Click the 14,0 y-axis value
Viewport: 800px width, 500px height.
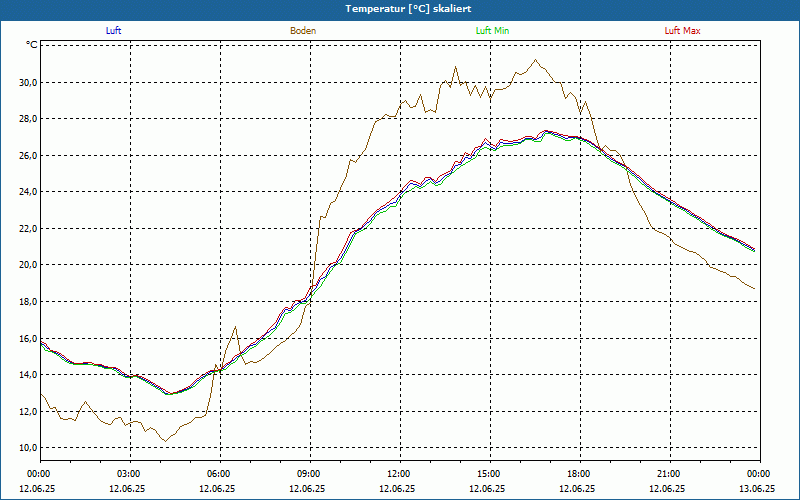pyautogui.click(x=29, y=374)
